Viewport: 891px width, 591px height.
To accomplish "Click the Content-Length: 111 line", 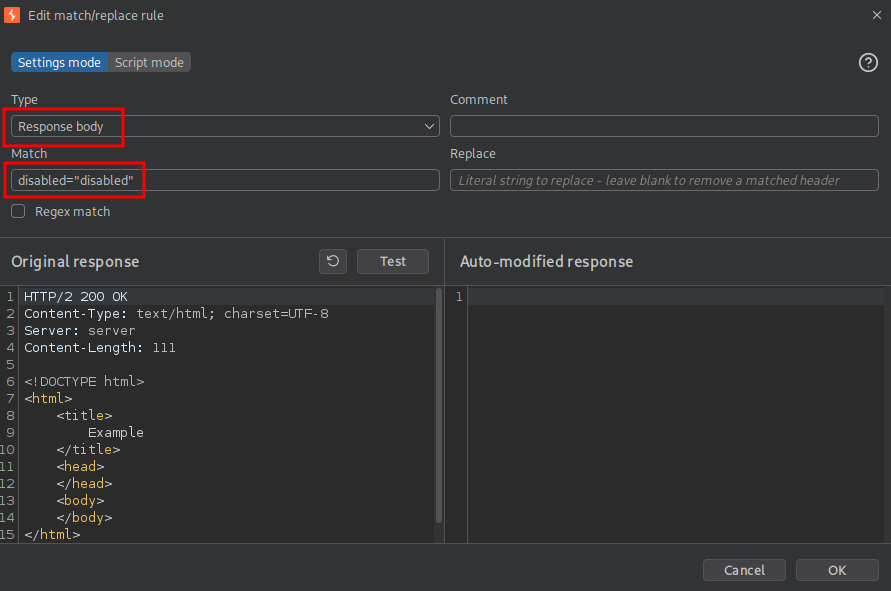I will tap(100, 348).
